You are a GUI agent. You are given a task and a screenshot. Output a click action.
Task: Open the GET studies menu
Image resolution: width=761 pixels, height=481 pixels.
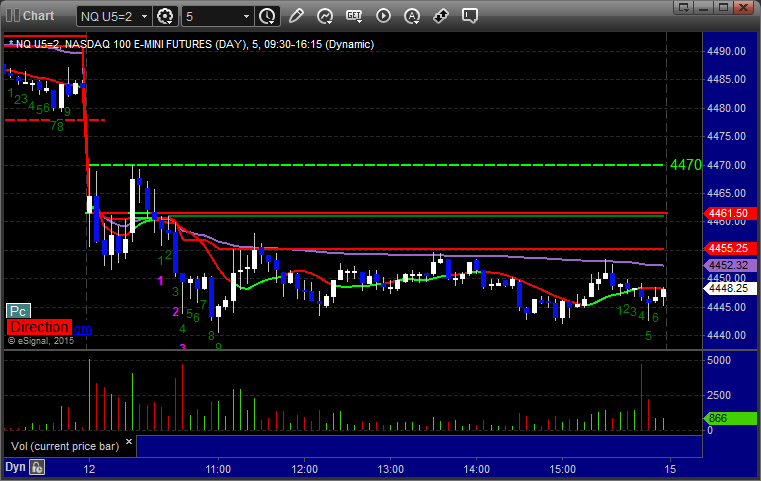(354, 16)
